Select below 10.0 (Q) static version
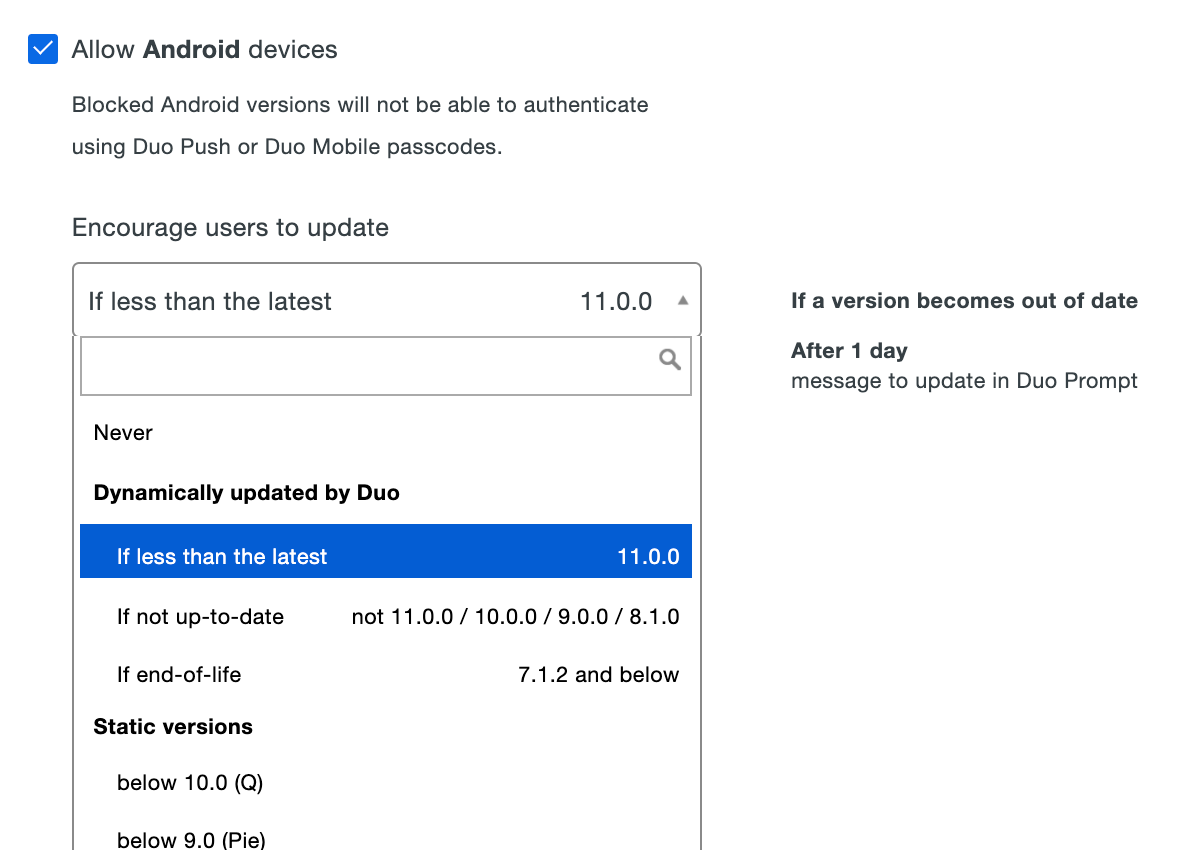This screenshot has width=1200, height=850. pos(190,782)
